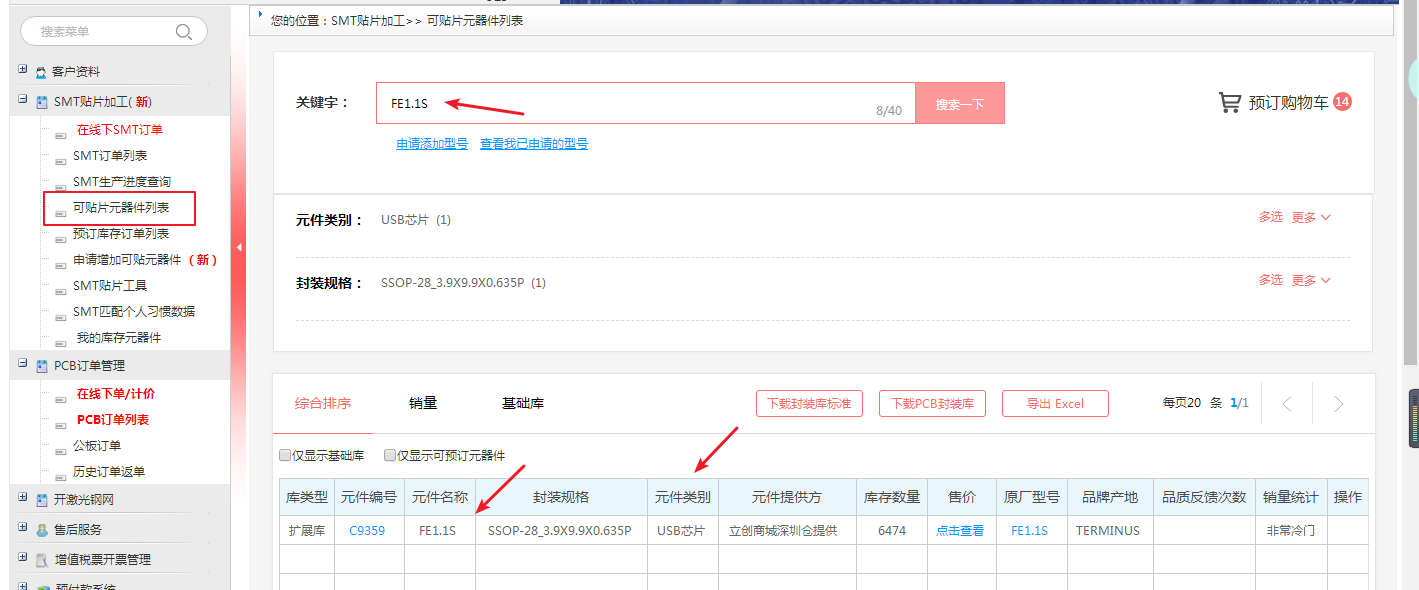Click the magnifier icon in menu search
1419x590 pixels.
tap(183, 32)
